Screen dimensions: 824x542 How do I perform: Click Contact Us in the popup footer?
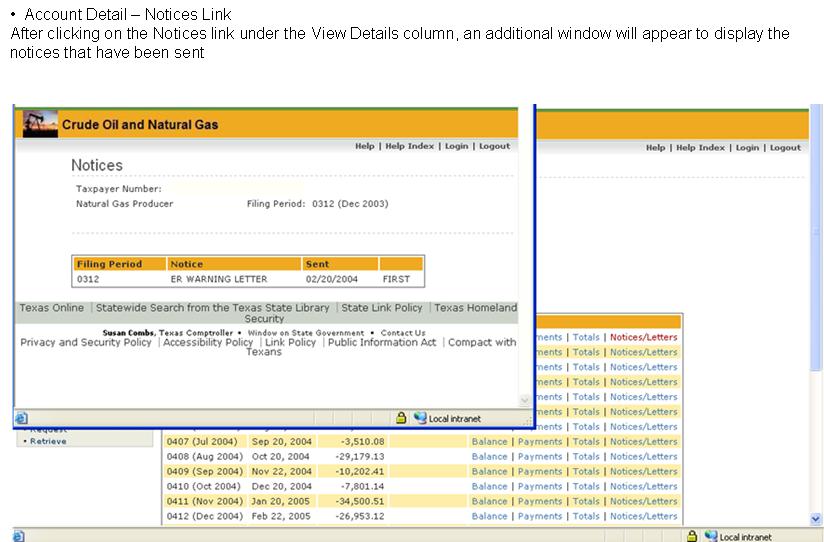click(402, 332)
